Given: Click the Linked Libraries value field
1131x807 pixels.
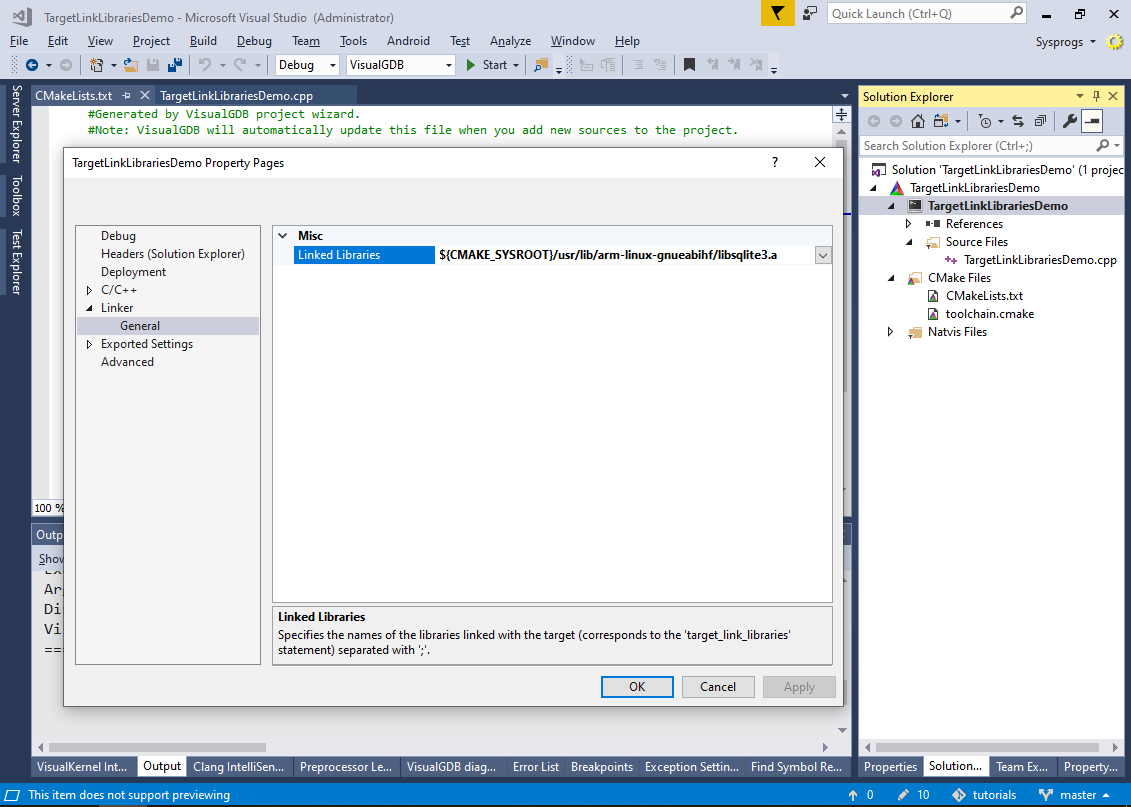Looking at the screenshot, I should coord(625,255).
